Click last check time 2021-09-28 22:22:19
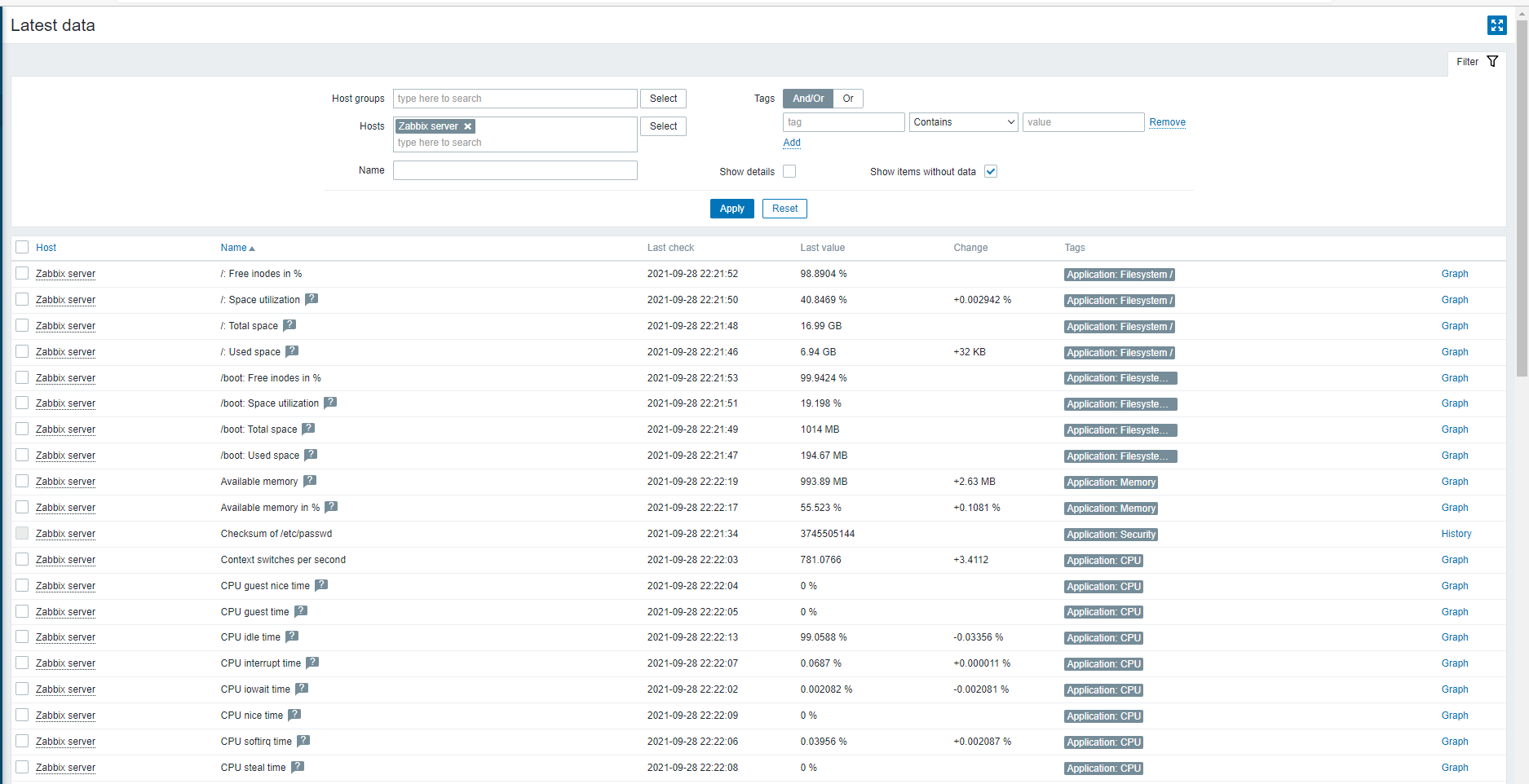 point(692,482)
